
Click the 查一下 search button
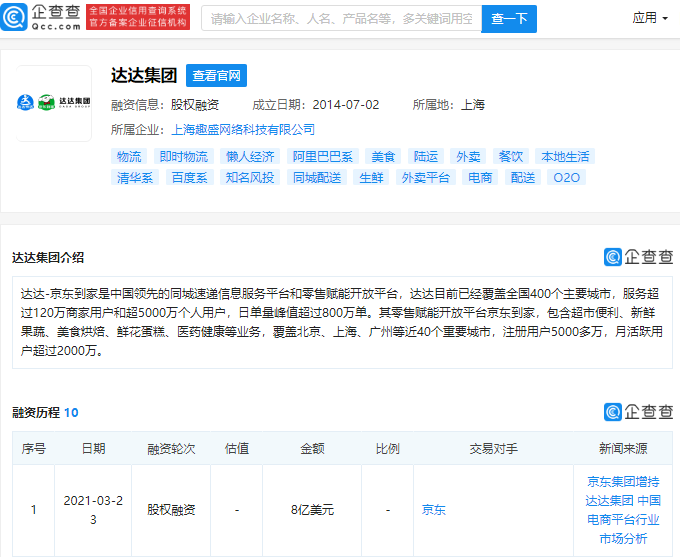click(509, 19)
